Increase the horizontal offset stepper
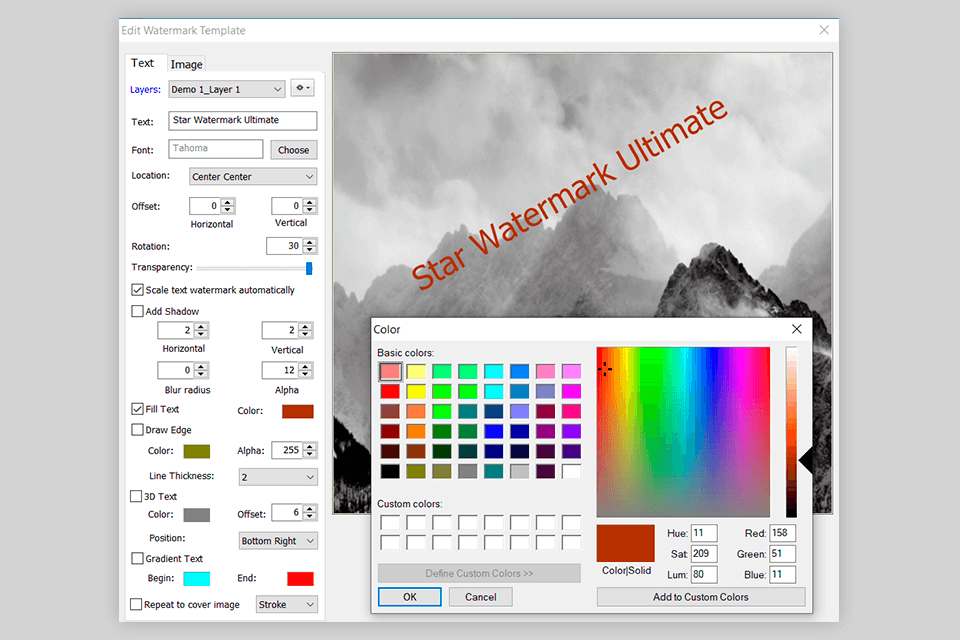 click(x=228, y=202)
